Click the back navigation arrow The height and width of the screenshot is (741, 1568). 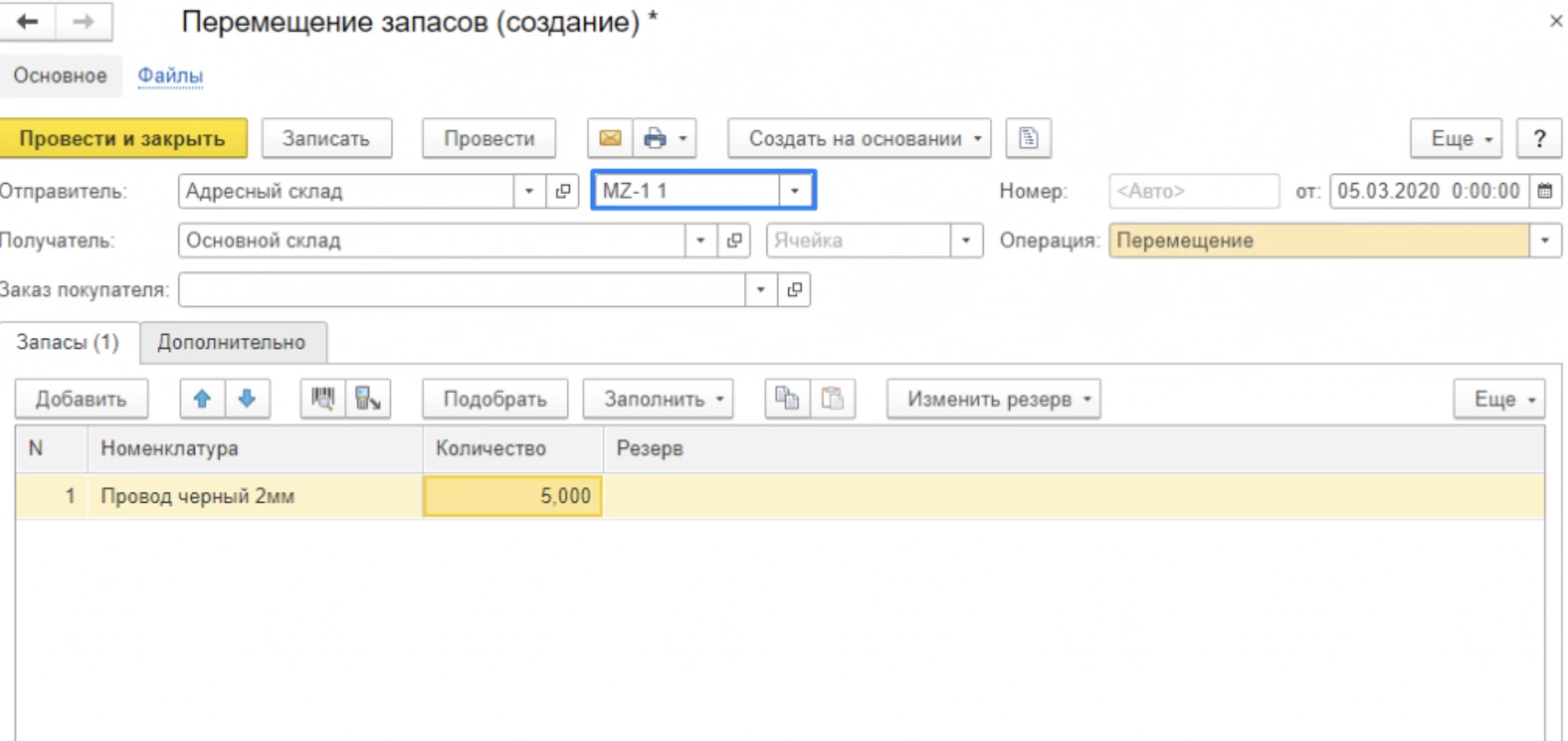28,22
